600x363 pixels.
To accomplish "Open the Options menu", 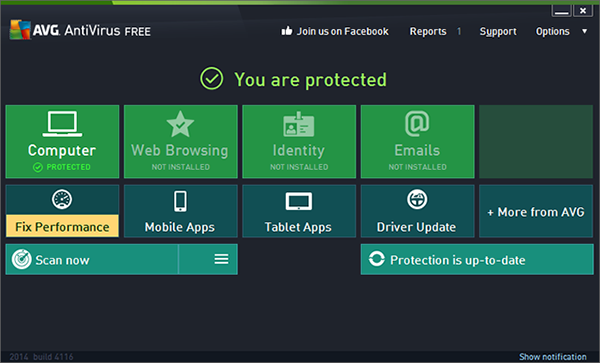I will pos(553,31).
